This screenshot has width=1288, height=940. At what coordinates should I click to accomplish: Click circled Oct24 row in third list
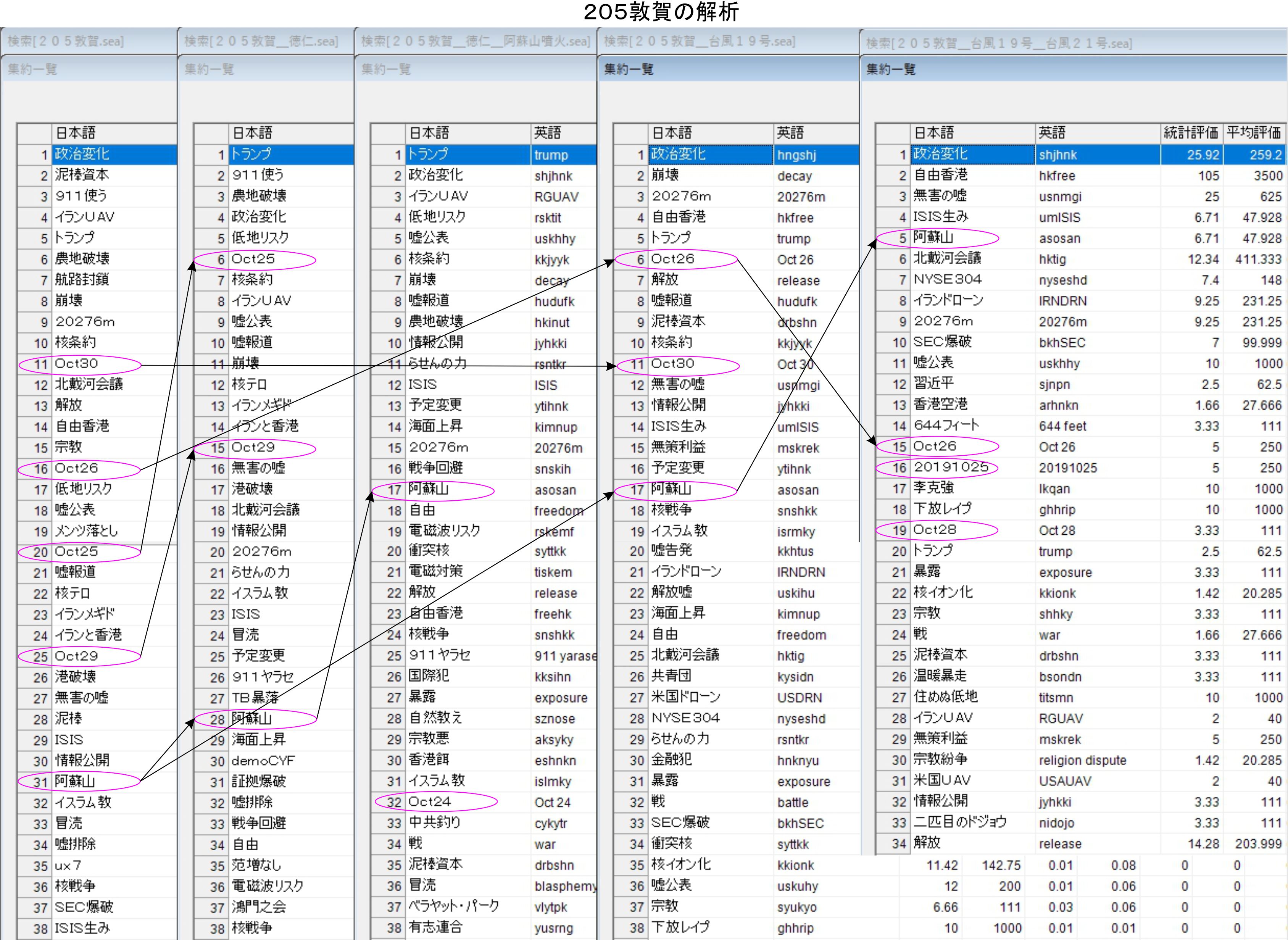(x=429, y=802)
